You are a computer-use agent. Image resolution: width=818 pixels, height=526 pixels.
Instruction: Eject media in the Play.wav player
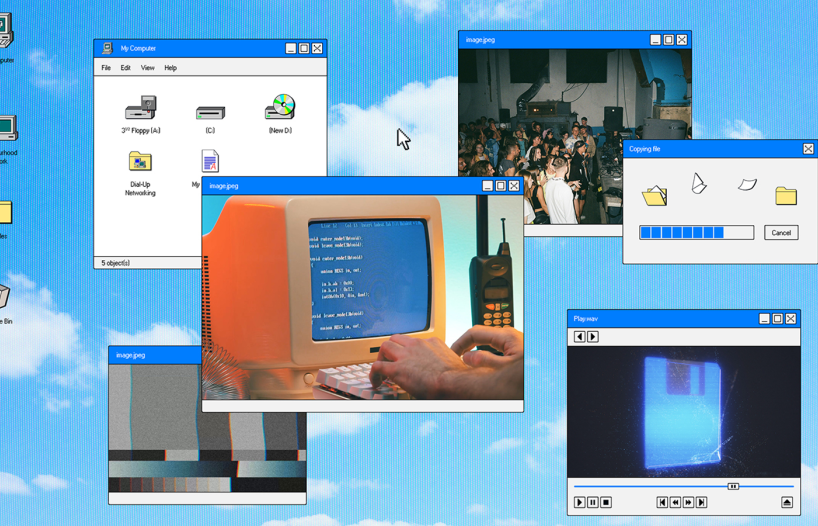click(787, 502)
